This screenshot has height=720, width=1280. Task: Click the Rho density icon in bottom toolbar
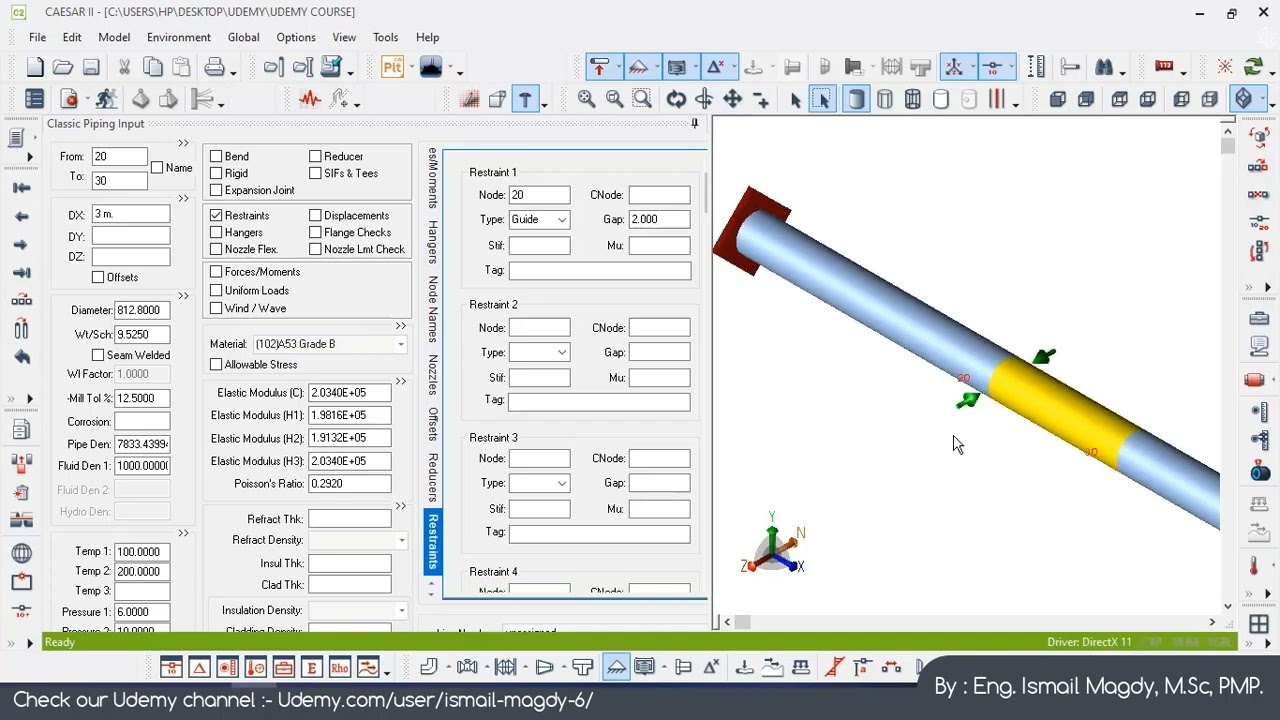(x=339, y=668)
